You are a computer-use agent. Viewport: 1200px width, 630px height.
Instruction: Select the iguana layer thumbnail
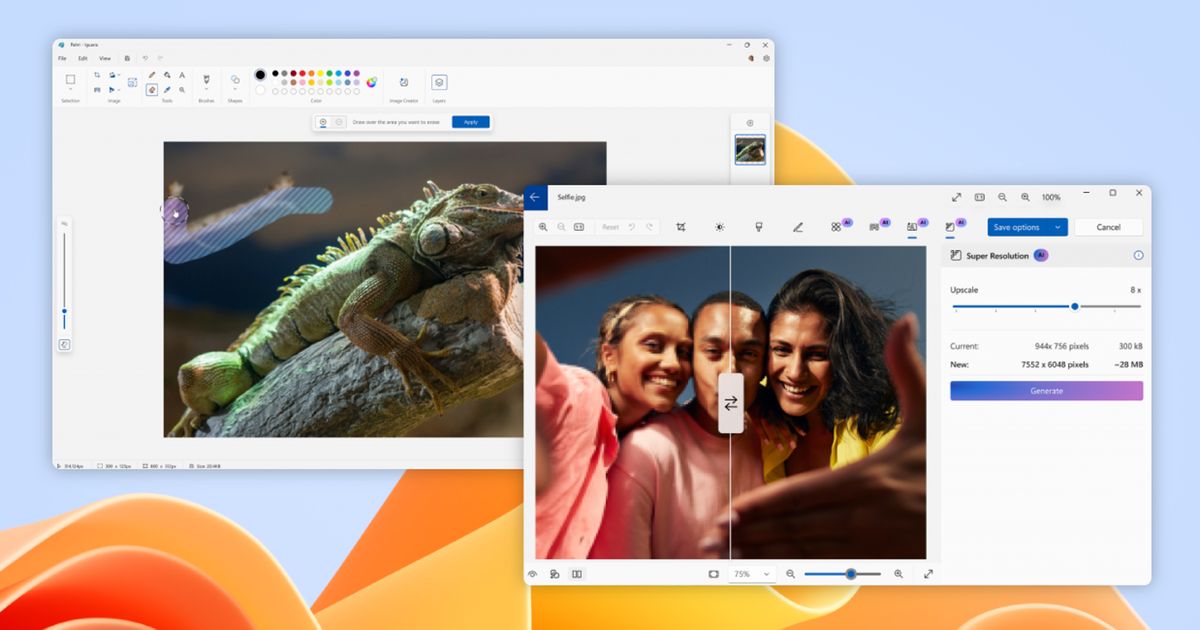[x=750, y=149]
